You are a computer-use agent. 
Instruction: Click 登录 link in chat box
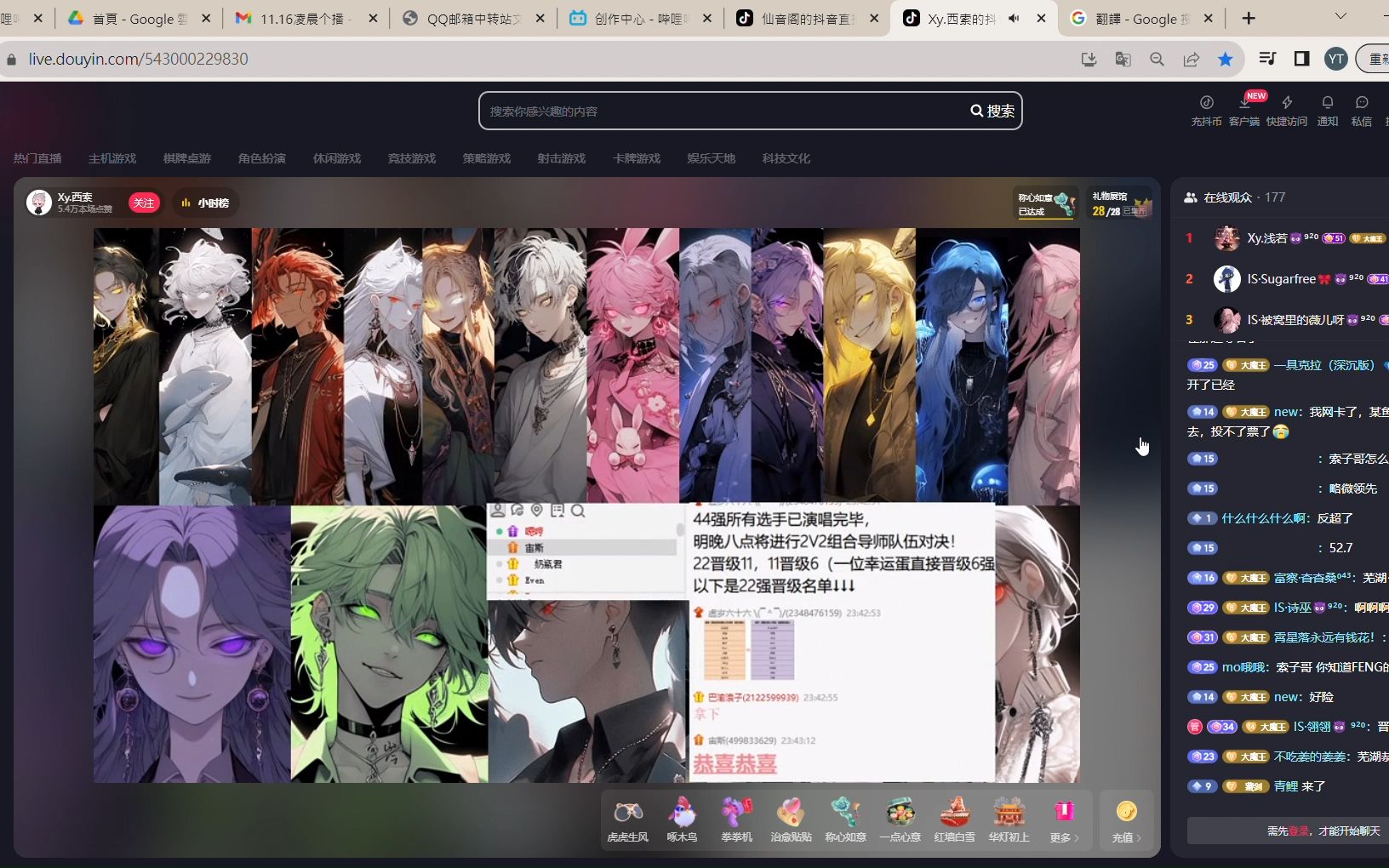(1299, 831)
